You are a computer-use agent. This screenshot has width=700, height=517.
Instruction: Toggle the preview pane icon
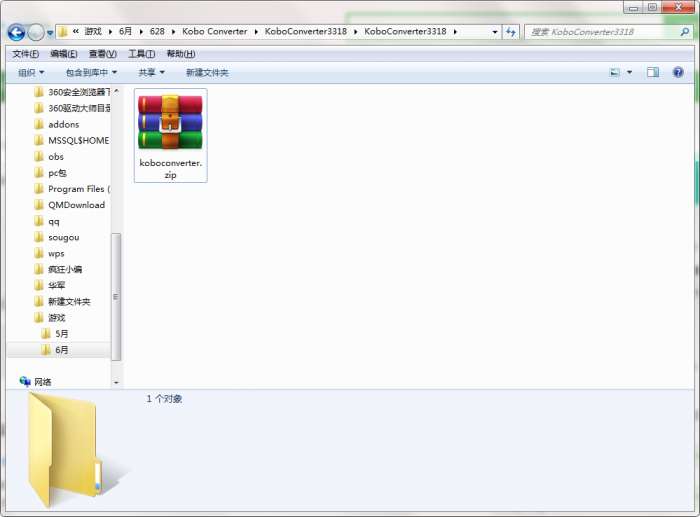[653, 72]
